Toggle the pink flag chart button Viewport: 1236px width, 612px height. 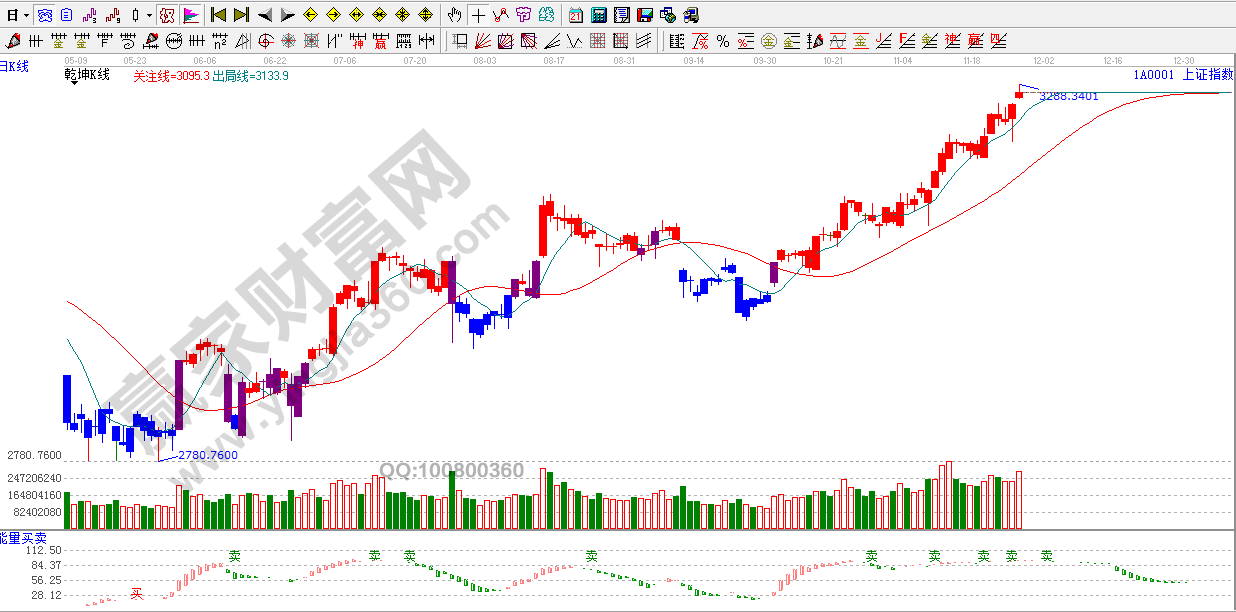[x=191, y=15]
